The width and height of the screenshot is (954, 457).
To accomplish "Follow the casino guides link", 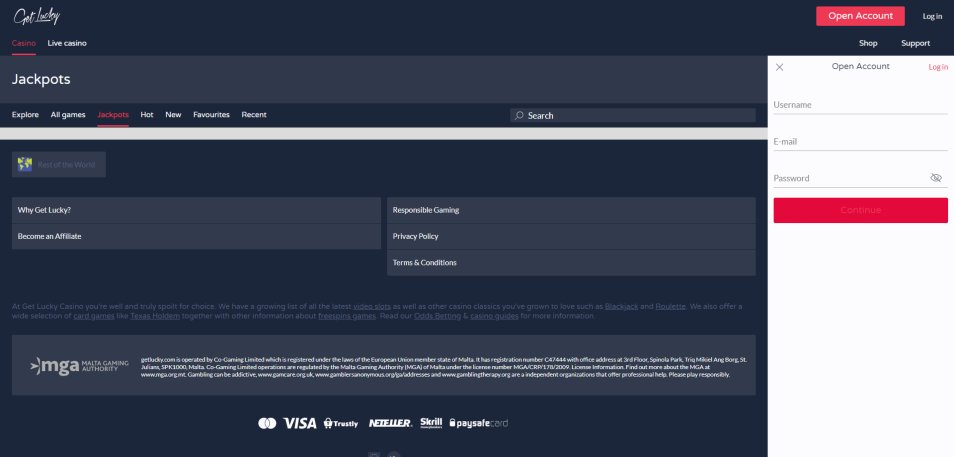I will coord(494,316).
